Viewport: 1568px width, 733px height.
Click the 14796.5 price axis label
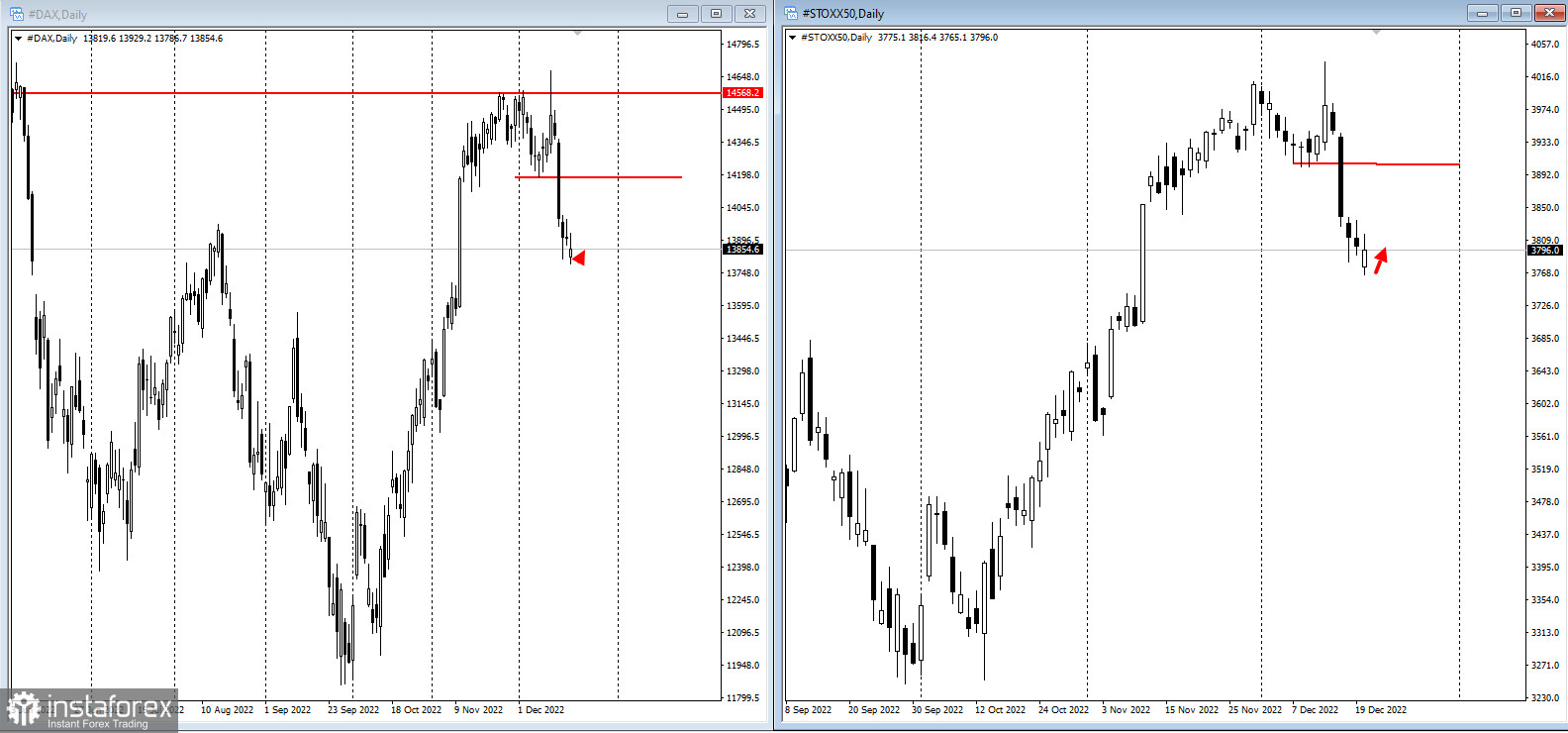coord(743,45)
